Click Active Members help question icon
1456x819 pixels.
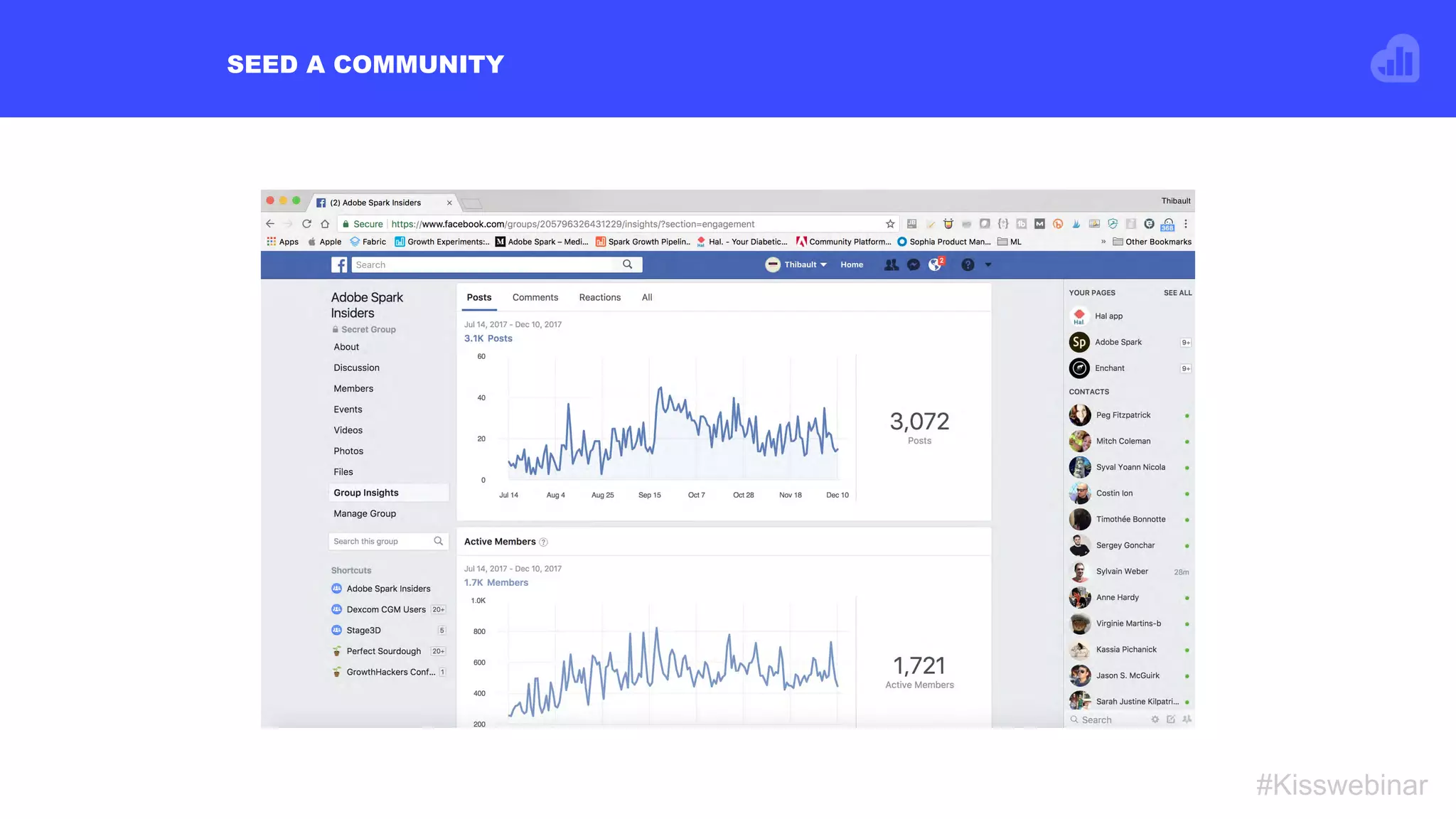coord(544,542)
